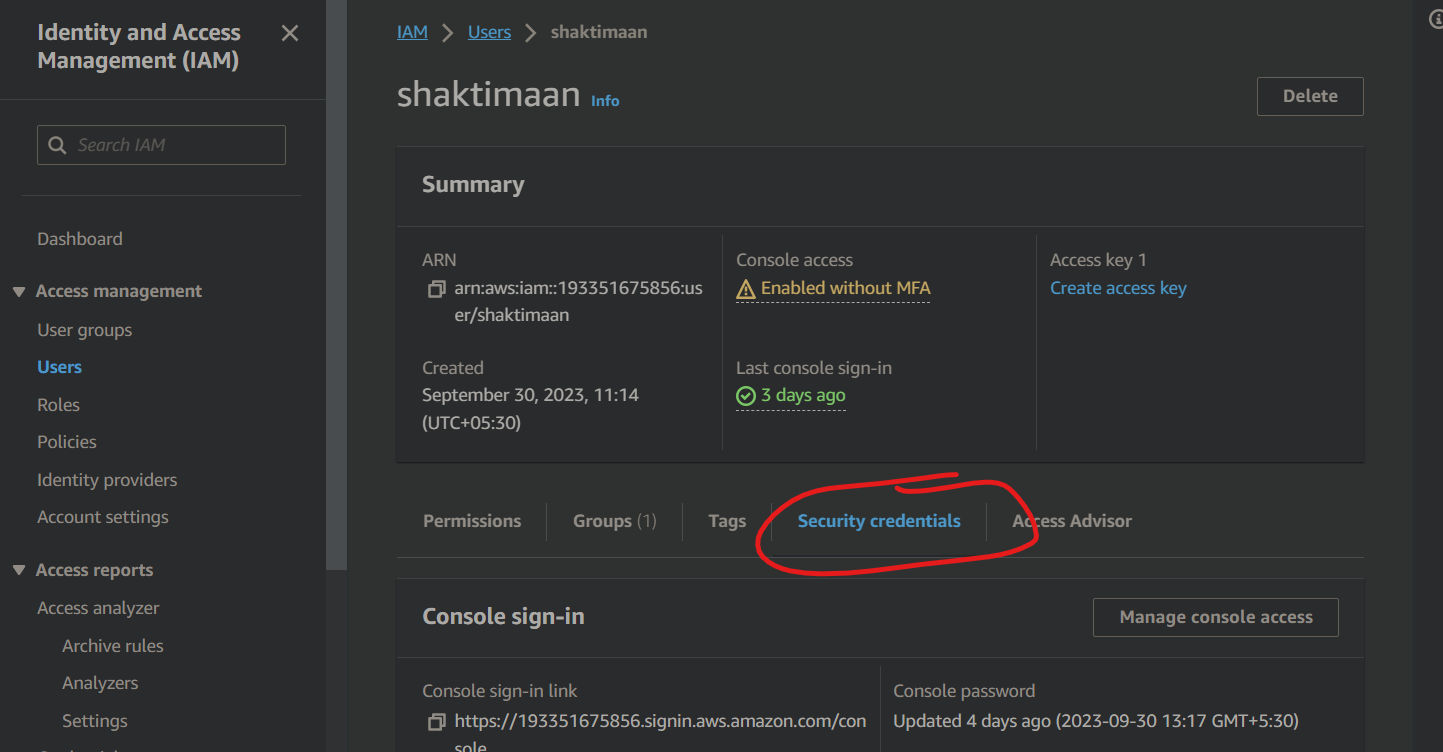Collapse the Access management section
Image resolution: width=1443 pixels, height=752 pixels.
pyautogui.click(x=19, y=292)
